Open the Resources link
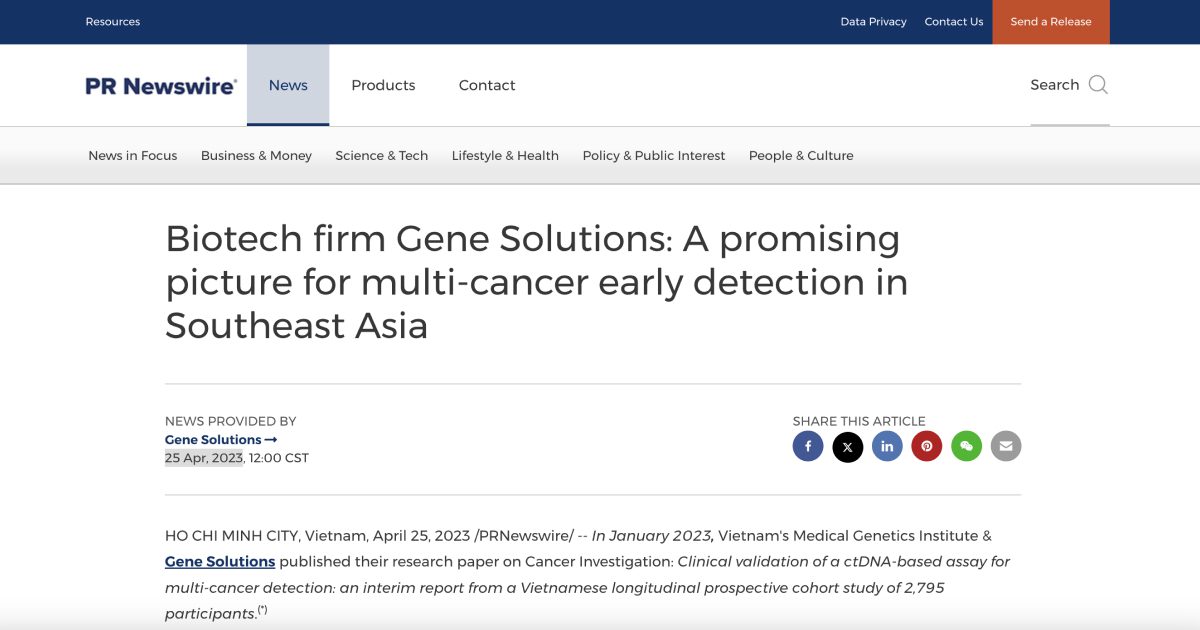The image size is (1200, 630). [112, 21]
